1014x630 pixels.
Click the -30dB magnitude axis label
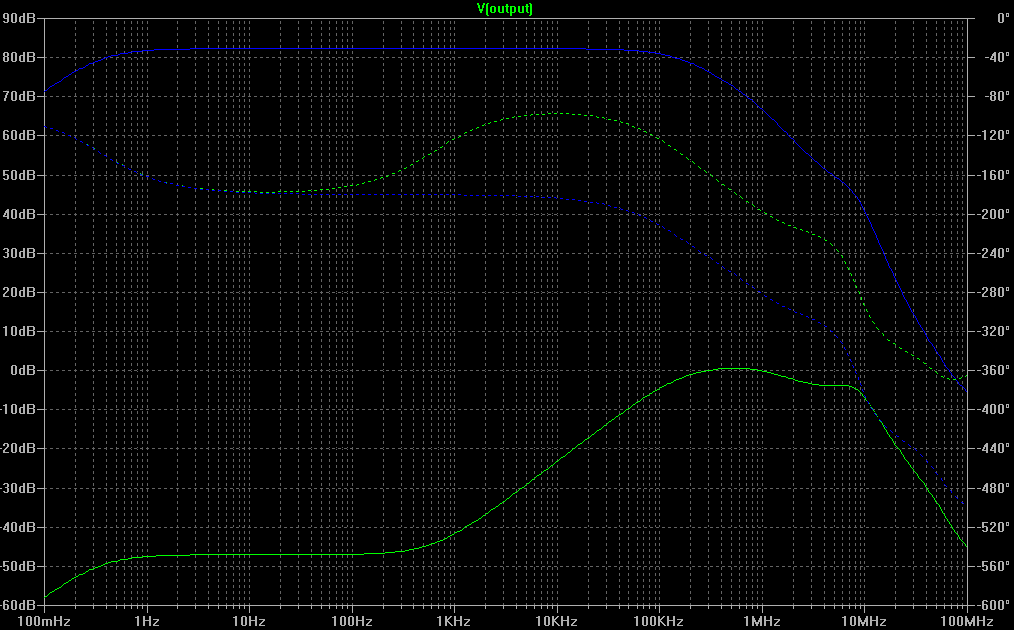(x=17, y=488)
